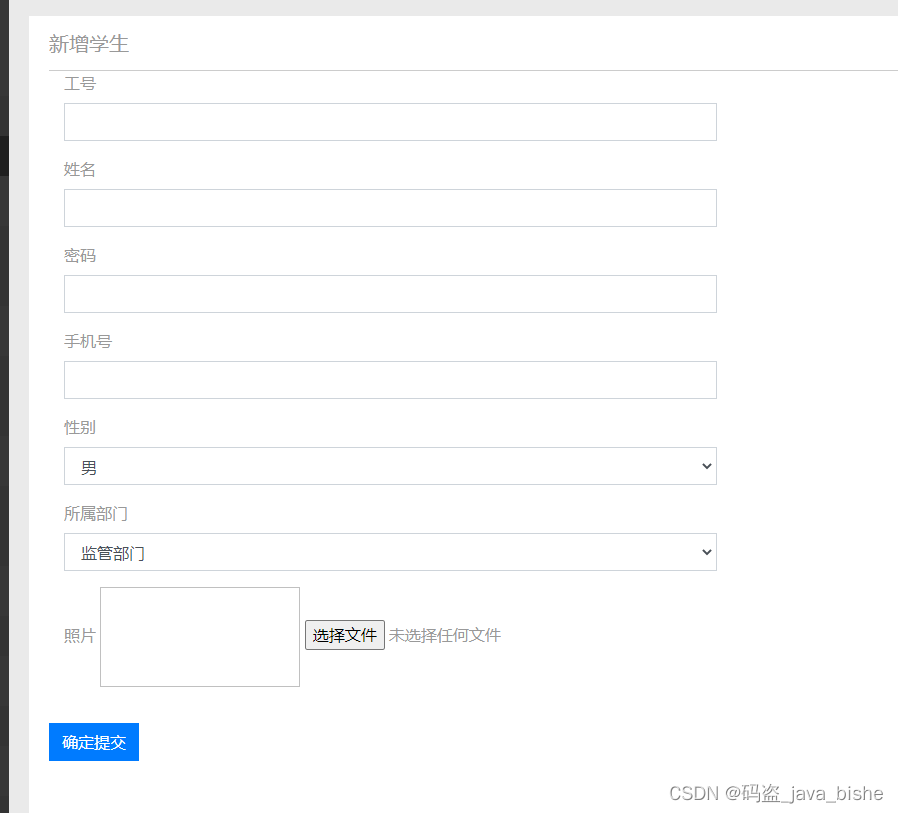Viewport: 898px width, 813px height.
Task: Focus the 姓名 text box
Action: point(390,208)
